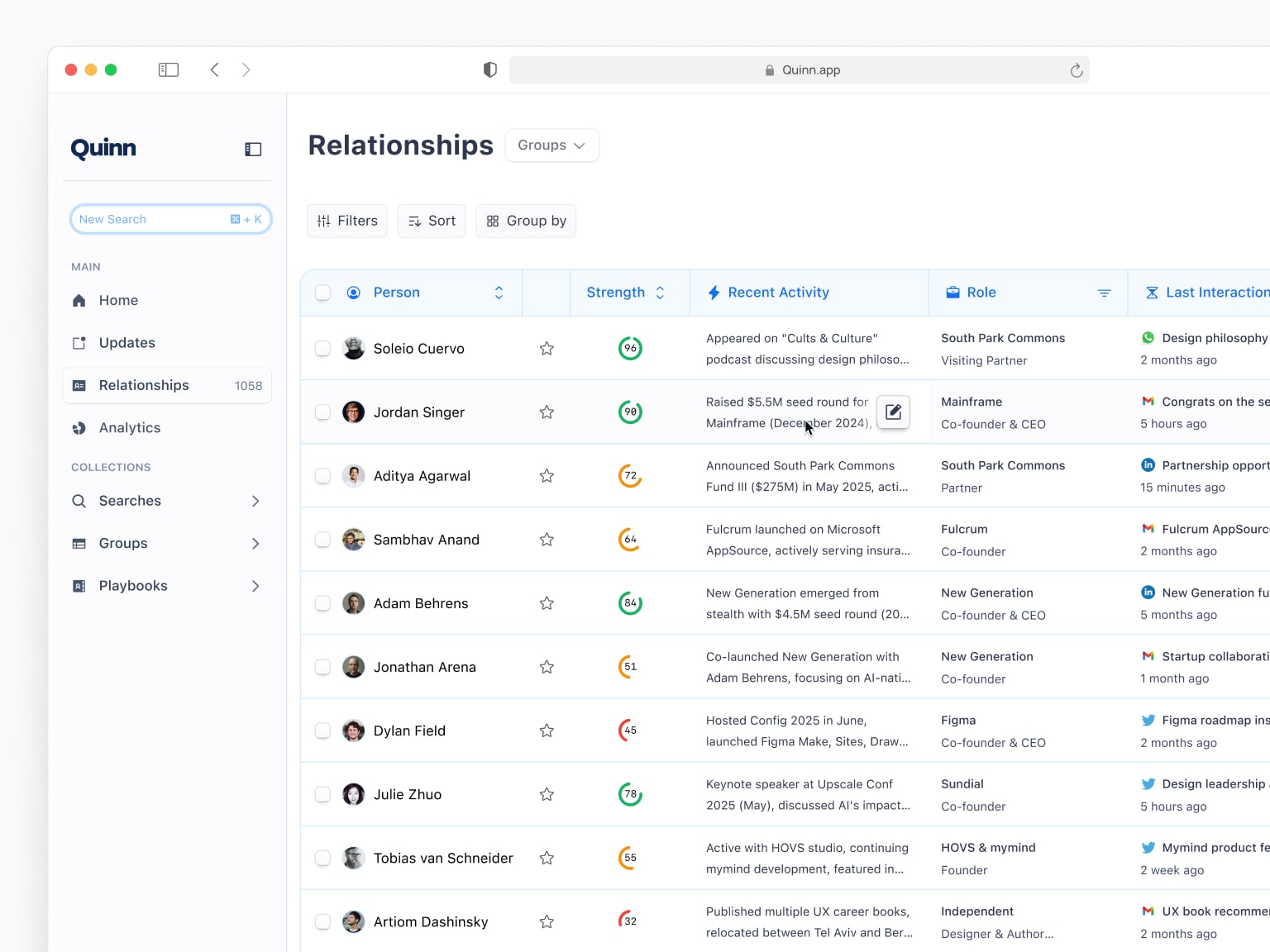Screen dimensions: 1270x952
Task: Open the Filters button
Action: point(347,221)
